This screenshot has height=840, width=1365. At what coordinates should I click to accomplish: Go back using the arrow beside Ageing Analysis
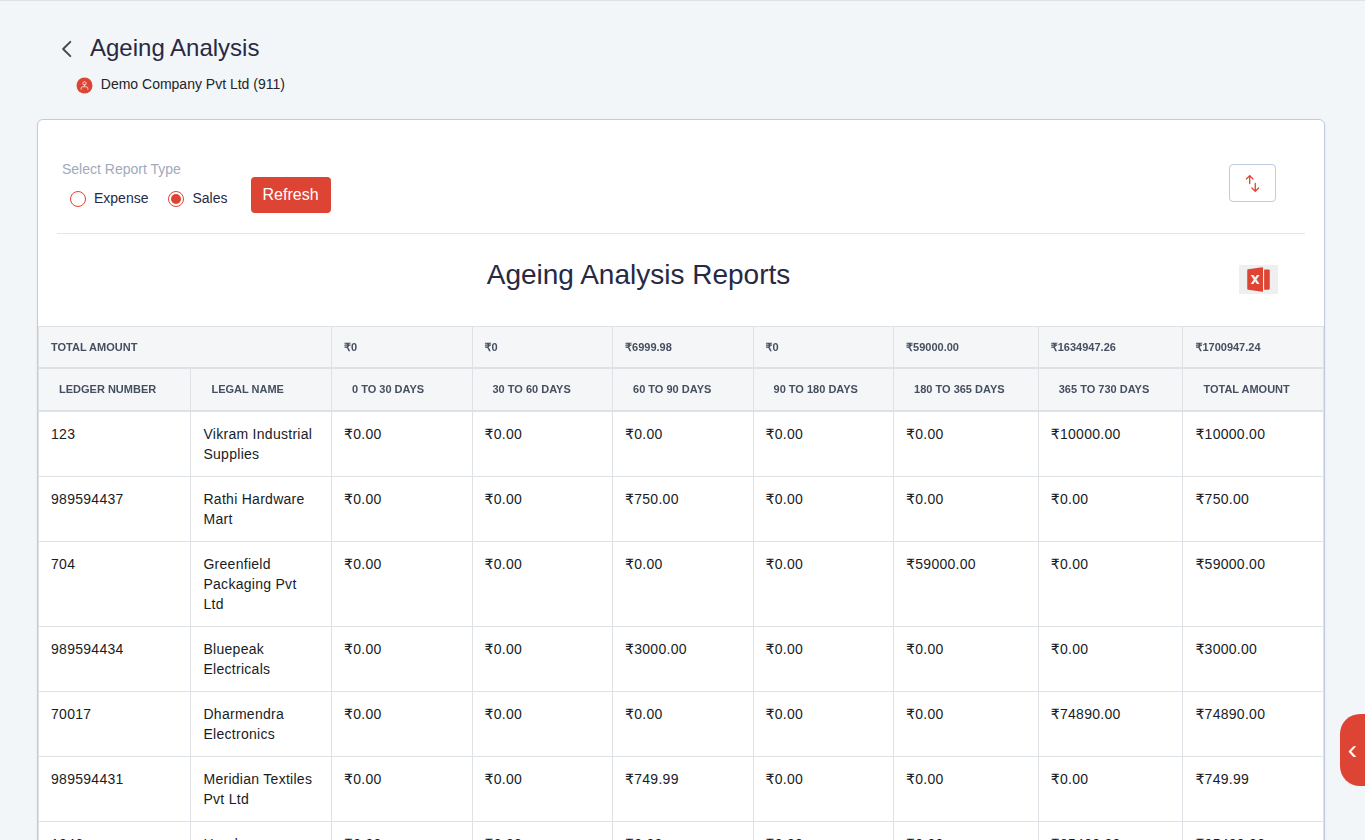[x=67, y=49]
